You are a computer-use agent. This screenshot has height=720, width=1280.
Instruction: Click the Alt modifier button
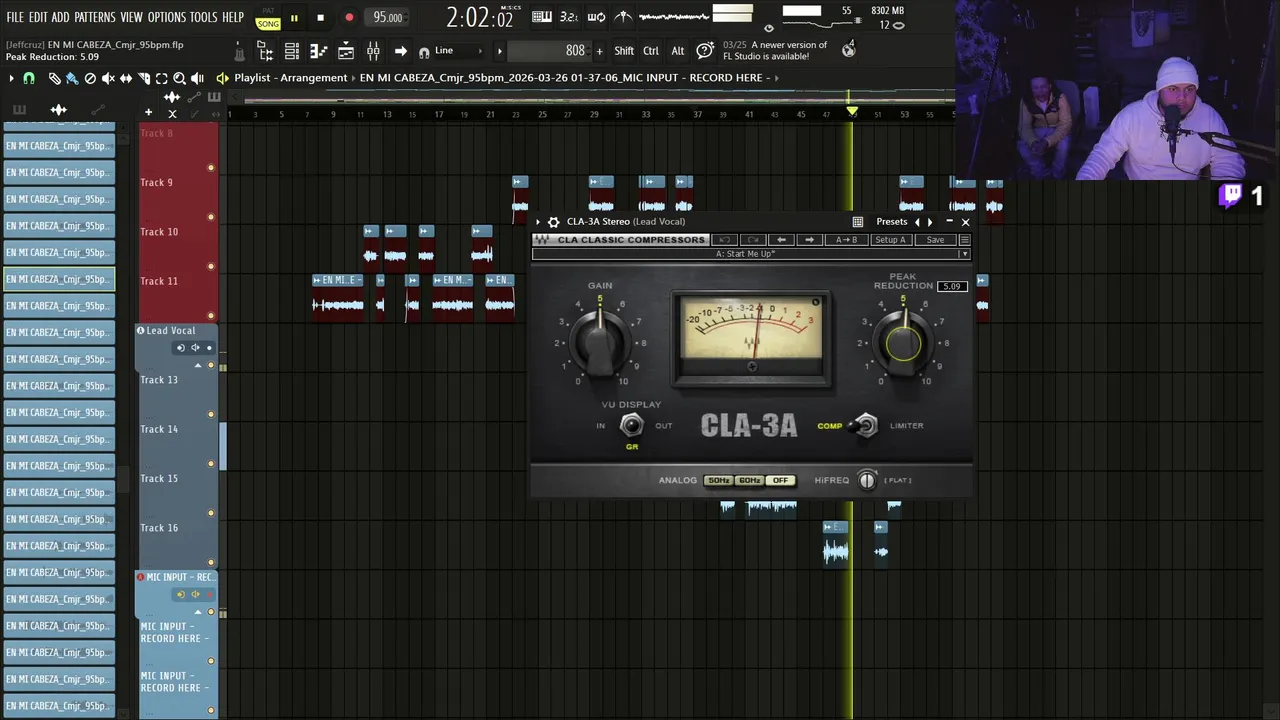pos(678,51)
